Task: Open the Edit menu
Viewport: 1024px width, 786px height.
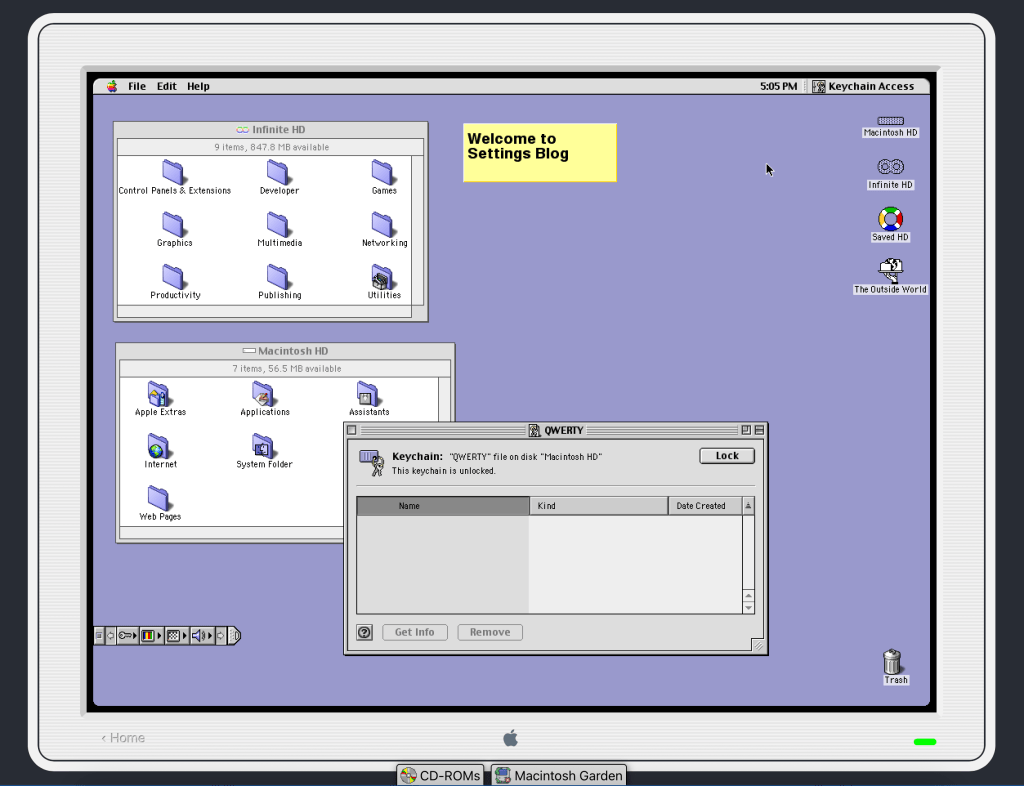Action: click(166, 87)
